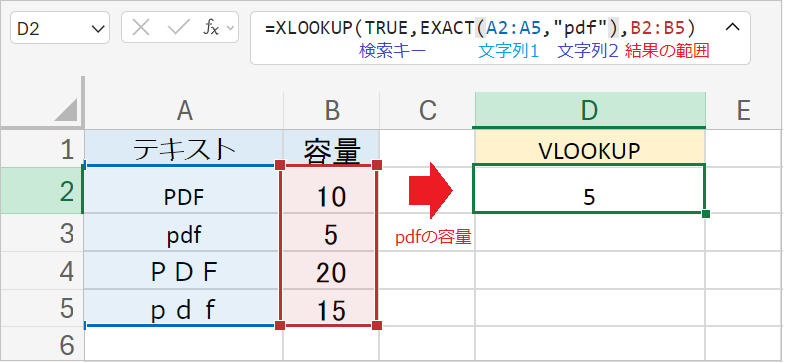Select row 2 header
This screenshot has height=363, width=785.
click(x=42, y=191)
